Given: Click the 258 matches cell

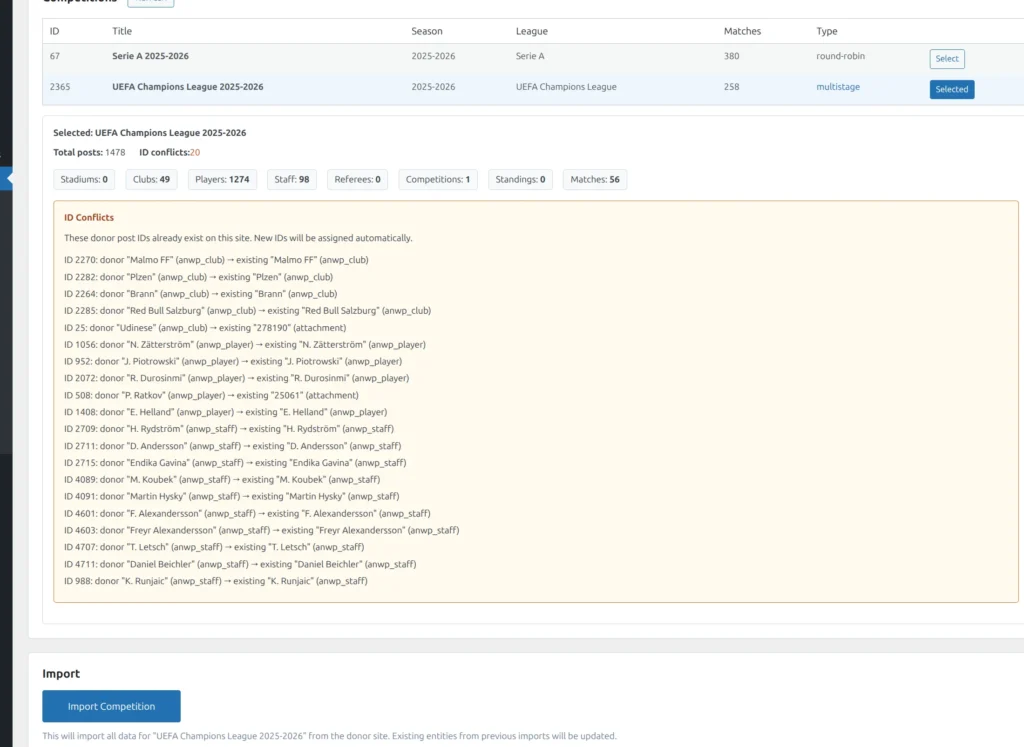Looking at the screenshot, I should point(731,87).
